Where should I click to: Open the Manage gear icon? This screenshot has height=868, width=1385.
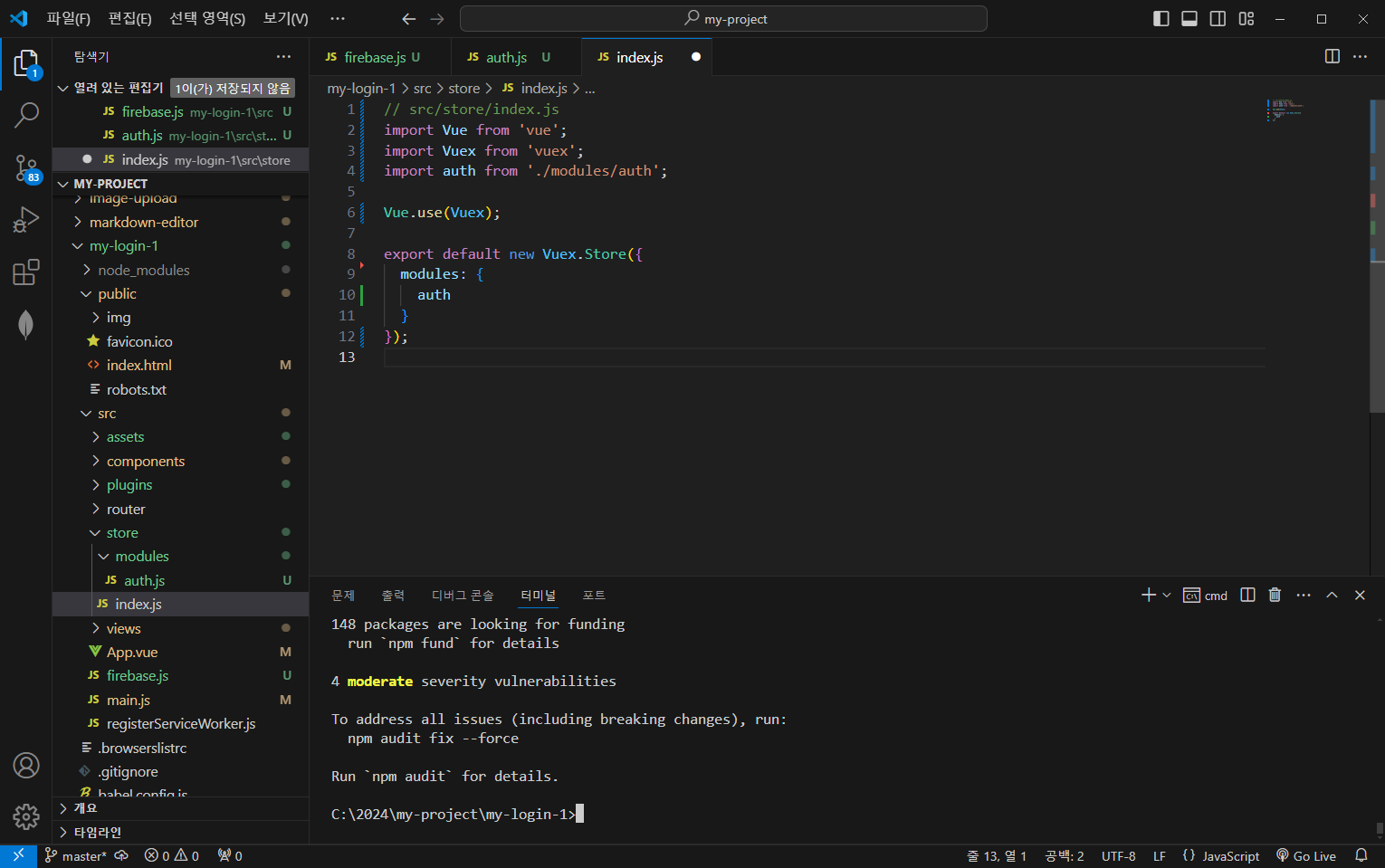pyautogui.click(x=26, y=816)
